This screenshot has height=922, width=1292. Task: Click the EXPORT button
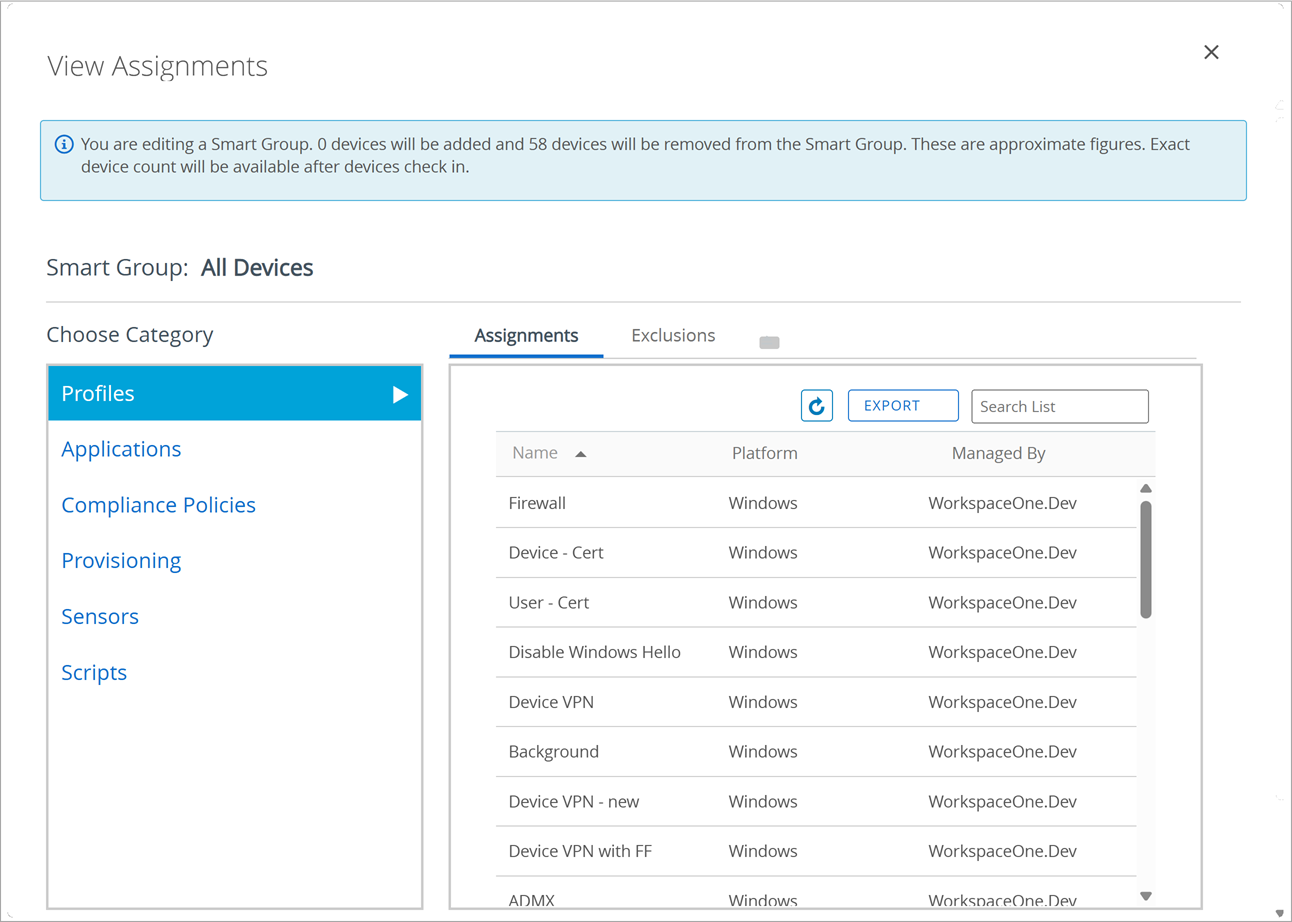tap(903, 406)
